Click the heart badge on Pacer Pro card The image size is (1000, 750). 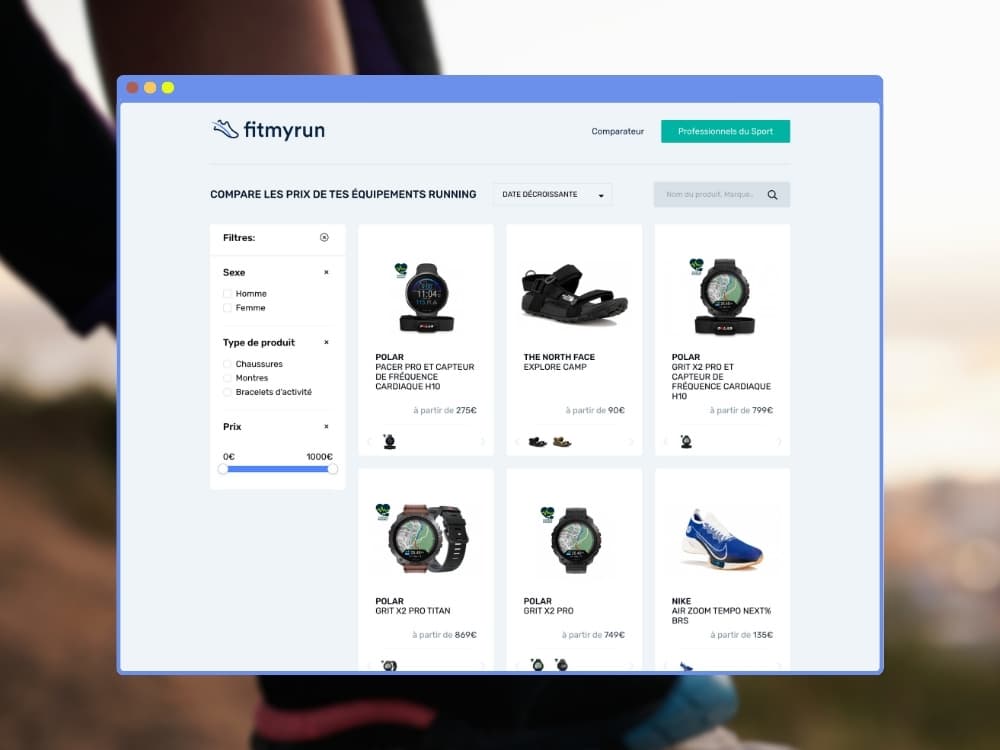pyautogui.click(x=401, y=270)
